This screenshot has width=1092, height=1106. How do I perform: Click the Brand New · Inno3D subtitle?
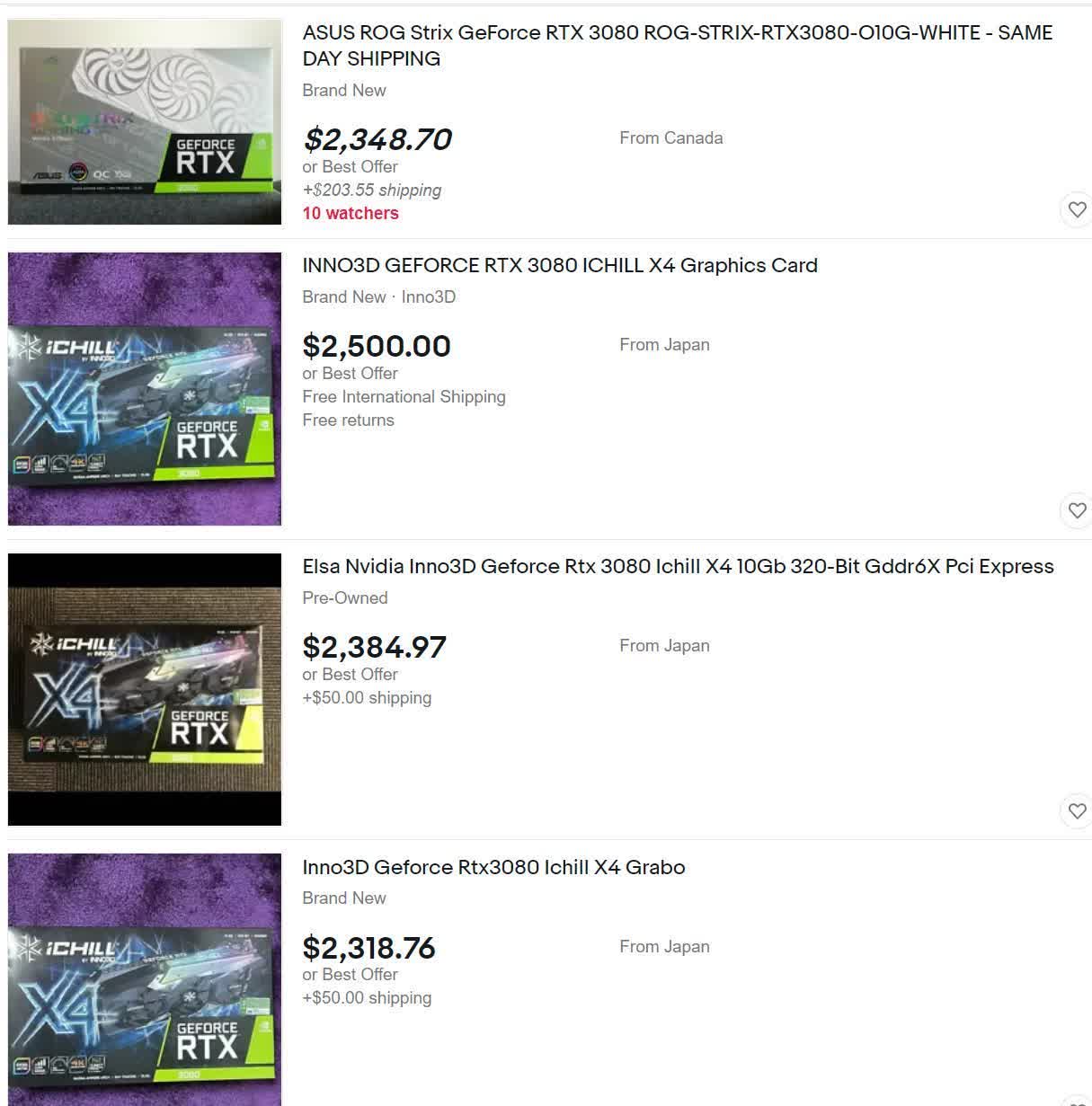pos(378,296)
